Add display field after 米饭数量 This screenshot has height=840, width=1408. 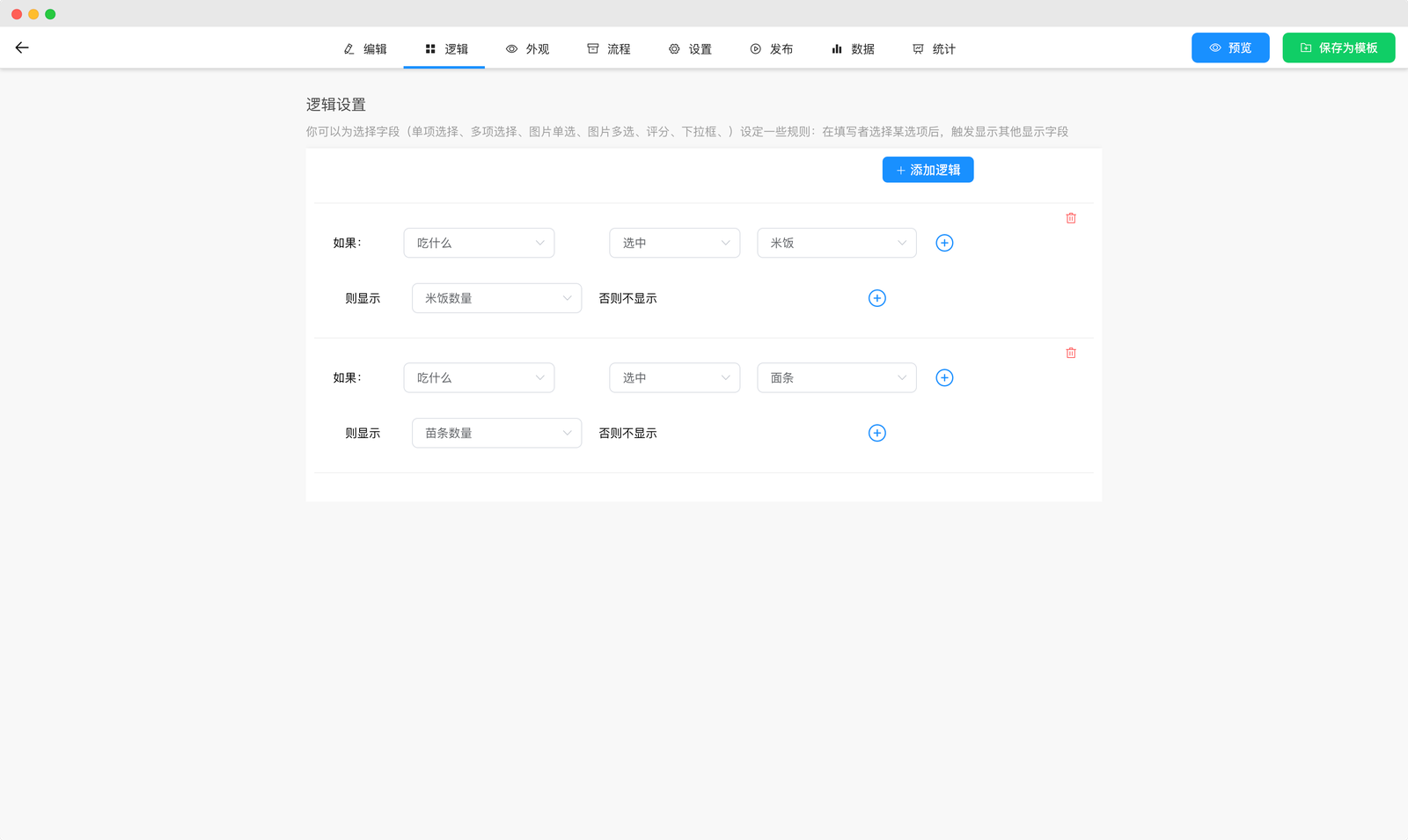point(877,298)
